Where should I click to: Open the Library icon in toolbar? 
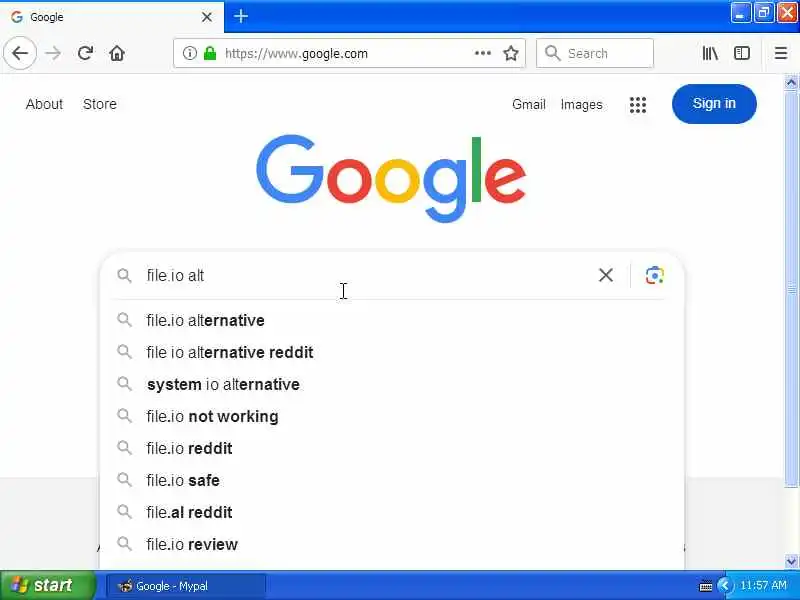click(710, 54)
